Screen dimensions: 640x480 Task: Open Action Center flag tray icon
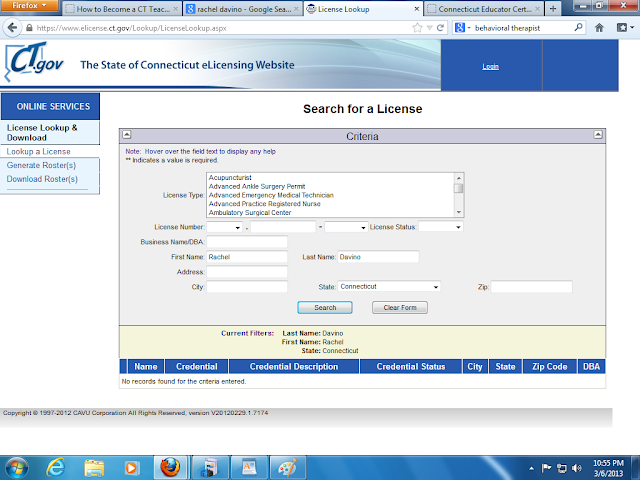click(x=546, y=468)
